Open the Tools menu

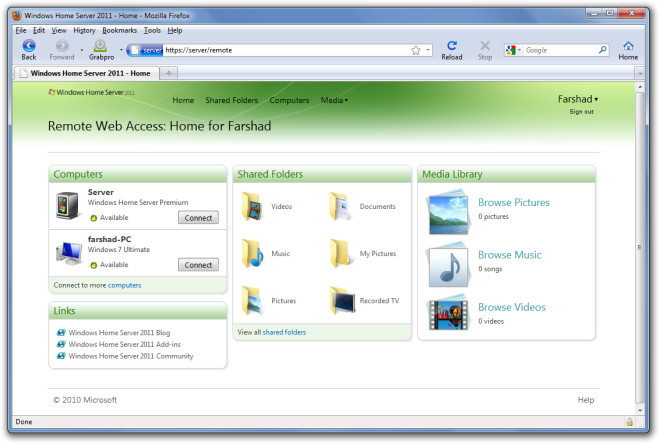[x=152, y=30]
